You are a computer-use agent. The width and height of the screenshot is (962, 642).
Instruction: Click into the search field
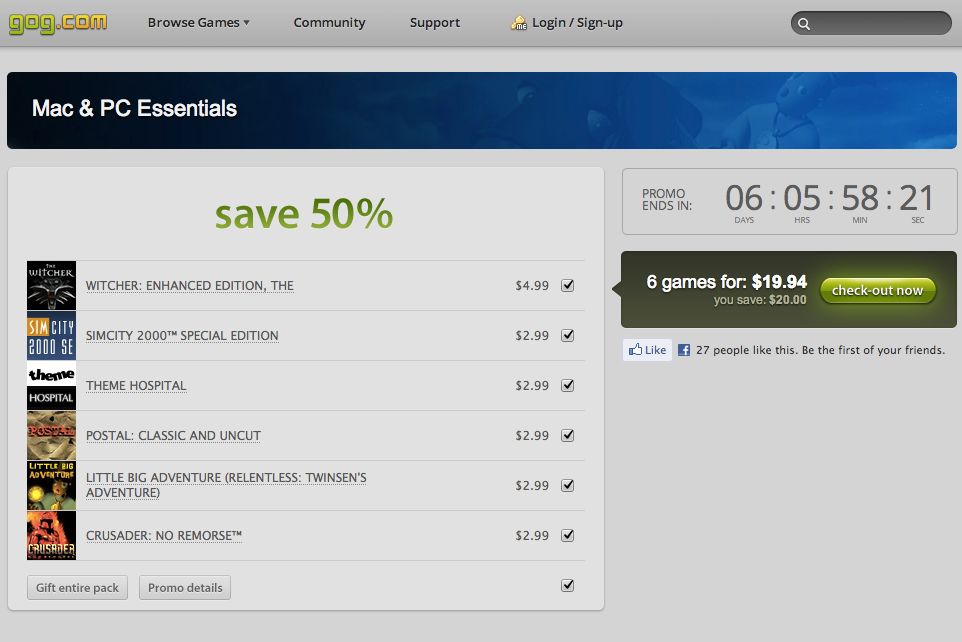(871, 23)
